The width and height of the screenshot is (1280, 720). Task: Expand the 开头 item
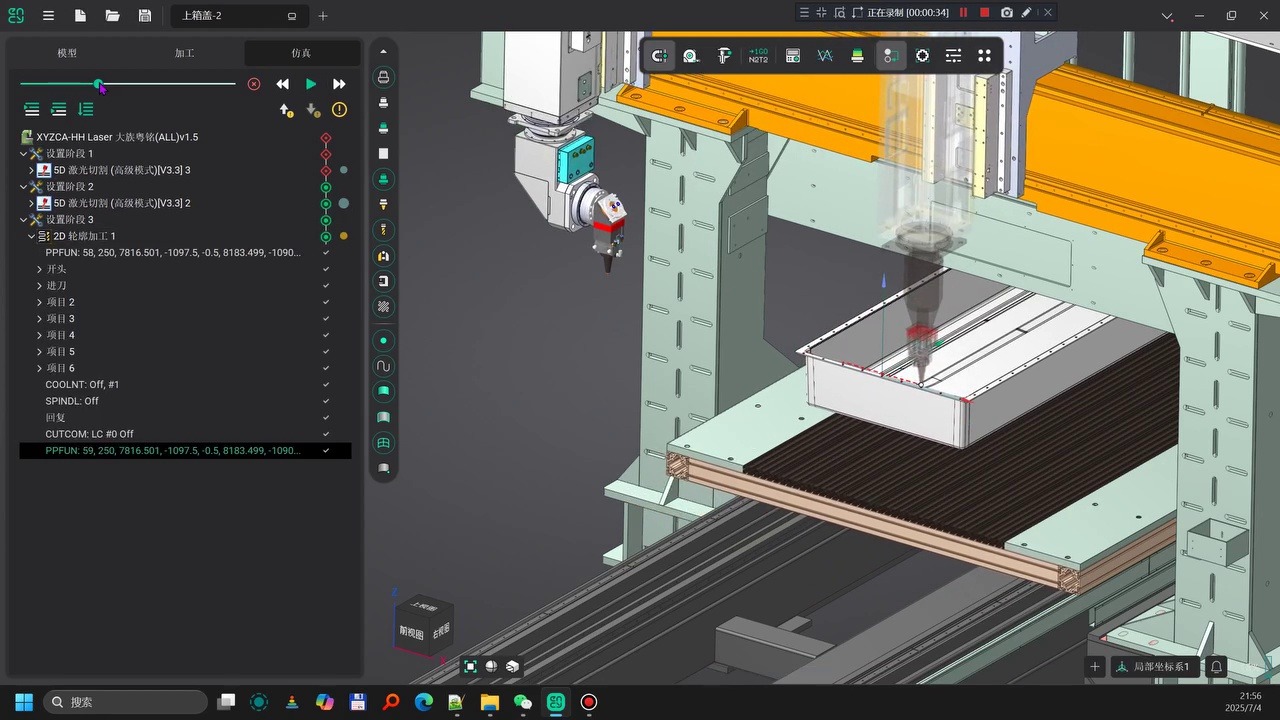(40, 269)
